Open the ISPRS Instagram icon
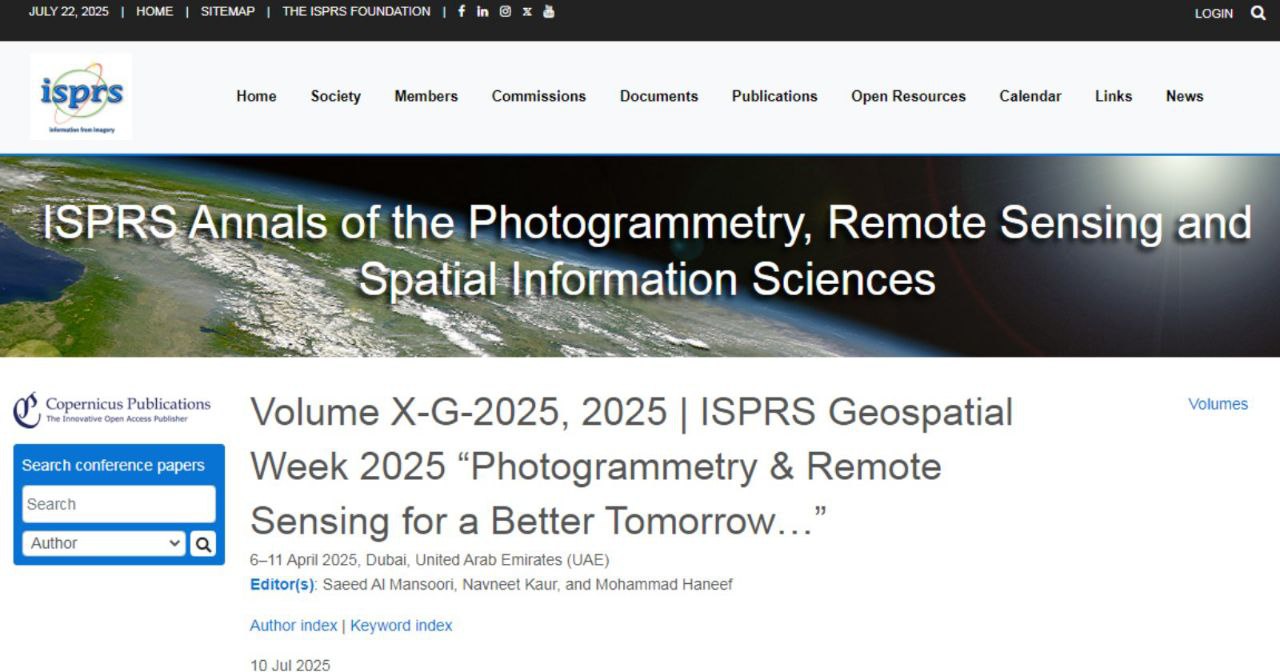 click(x=505, y=12)
